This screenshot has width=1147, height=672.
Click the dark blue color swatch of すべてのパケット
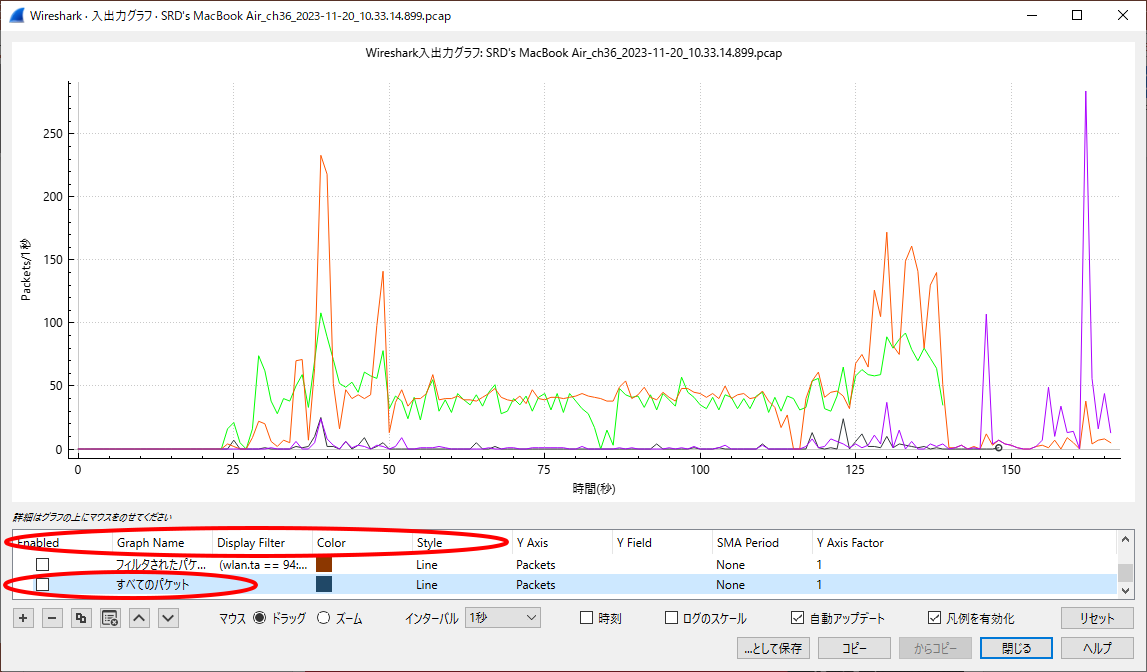click(x=324, y=584)
